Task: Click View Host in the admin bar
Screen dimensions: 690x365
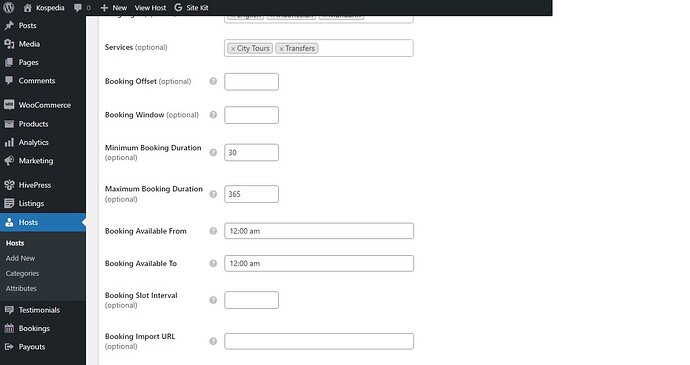Action: (x=150, y=8)
